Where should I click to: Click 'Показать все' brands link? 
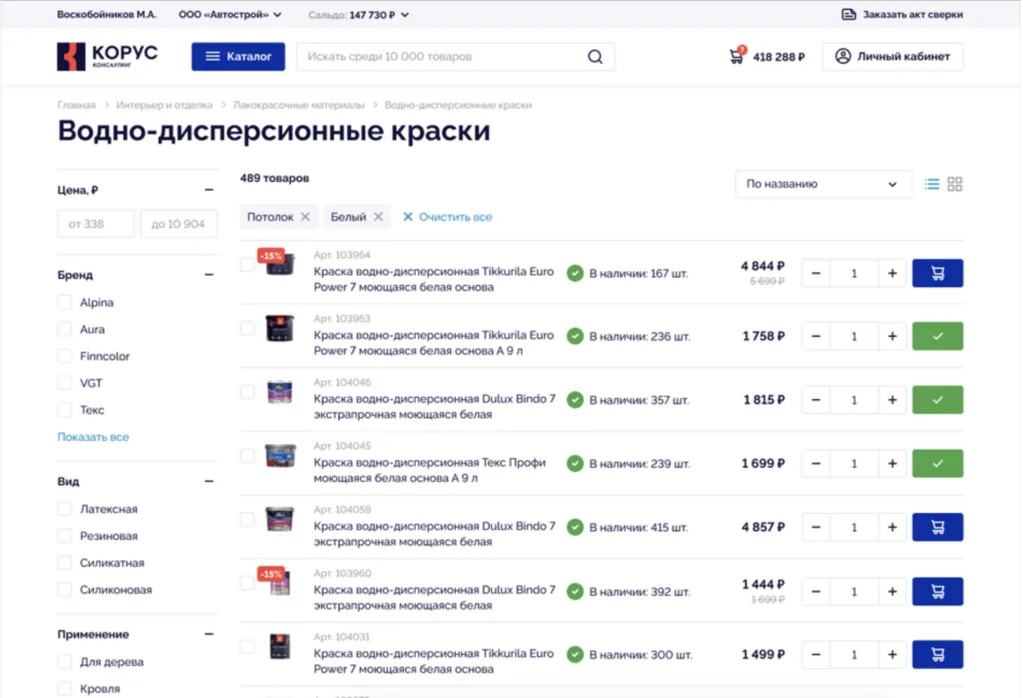[x=93, y=437]
